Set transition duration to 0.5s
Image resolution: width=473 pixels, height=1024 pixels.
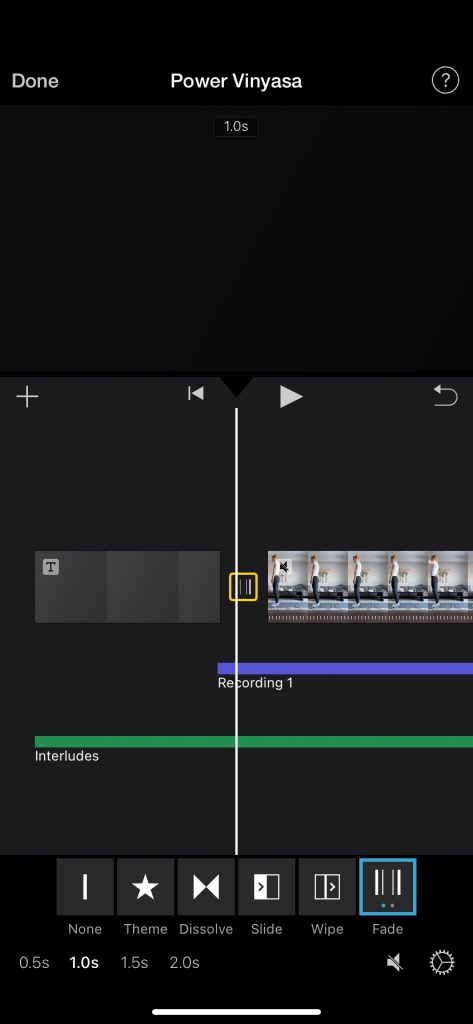[34, 963]
